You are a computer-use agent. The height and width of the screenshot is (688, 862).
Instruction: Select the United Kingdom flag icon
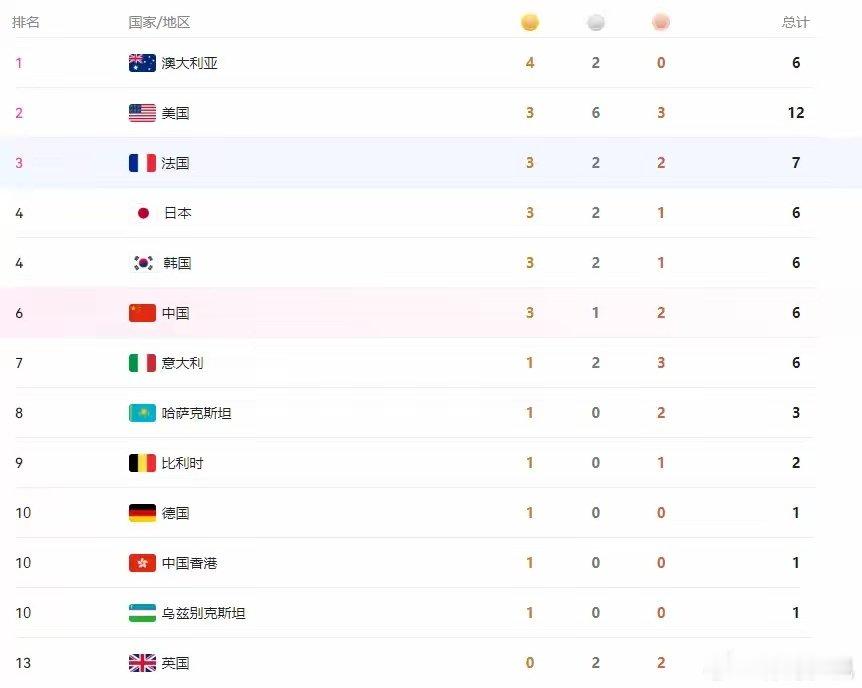[142, 663]
